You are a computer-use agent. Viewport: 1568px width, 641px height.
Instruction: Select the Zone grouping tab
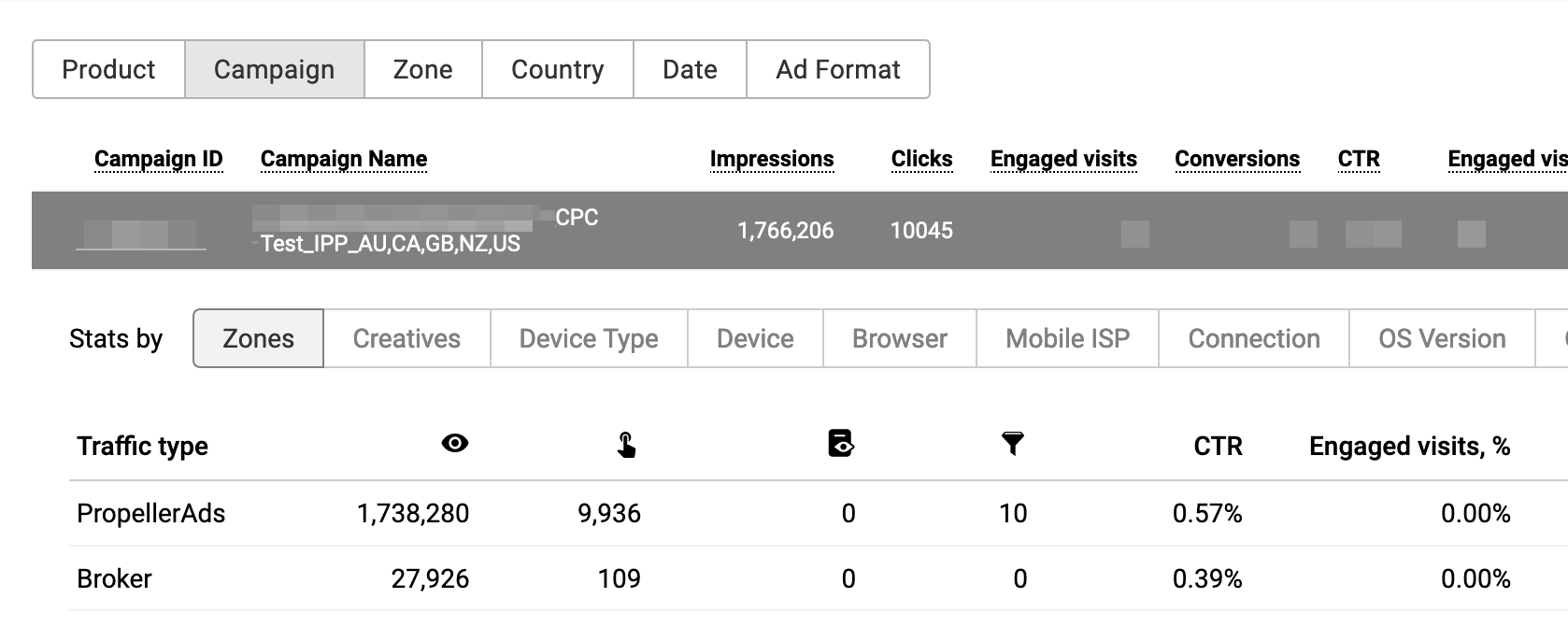coord(422,69)
